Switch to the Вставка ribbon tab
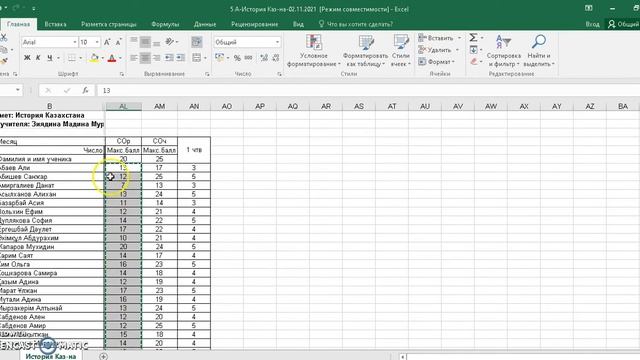The width and height of the screenshot is (640, 360). (55, 24)
